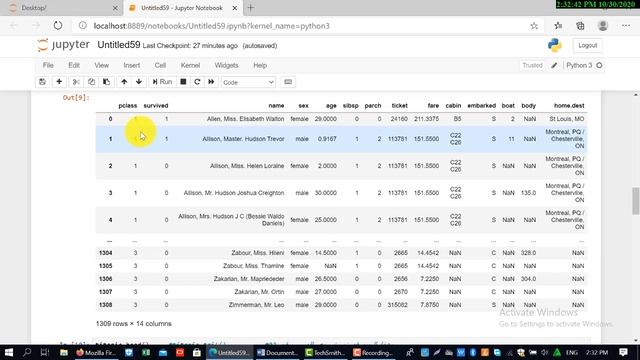The width and height of the screenshot is (640, 360).
Task: Open Windows taskbar search
Action: (x=27, y=352)
